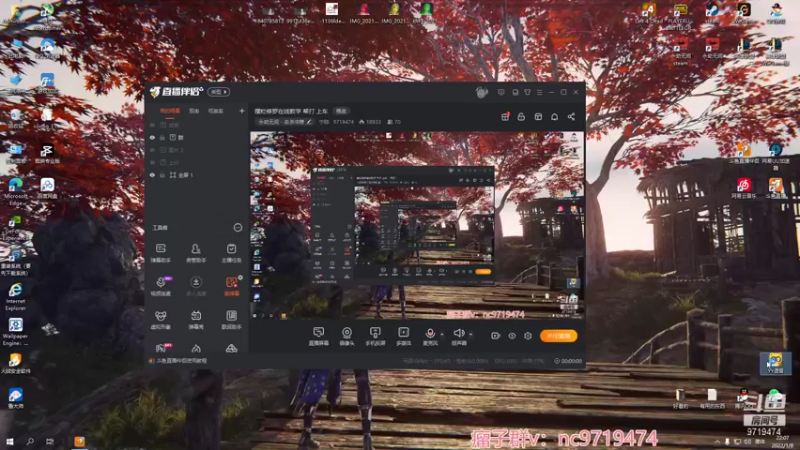Click the taskbar search magnifier
This screenshot has height=450, width=800.
30,441
